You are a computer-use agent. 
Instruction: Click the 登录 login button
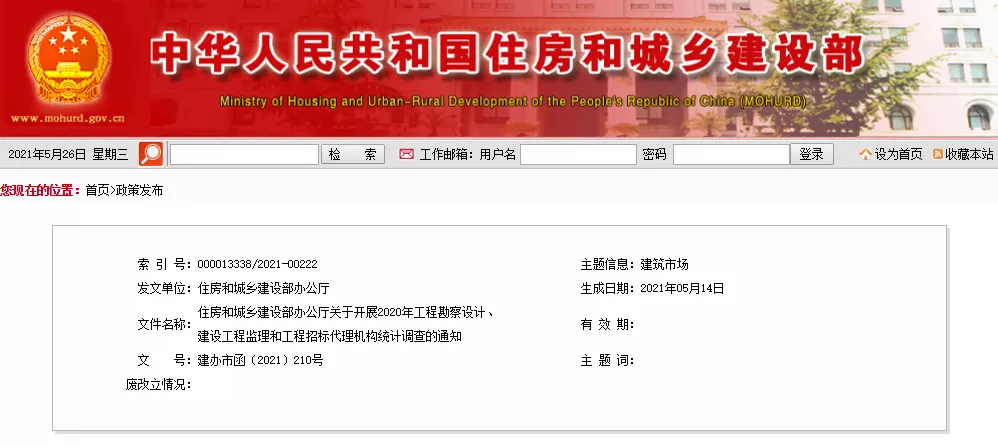(x=812, y=155)
